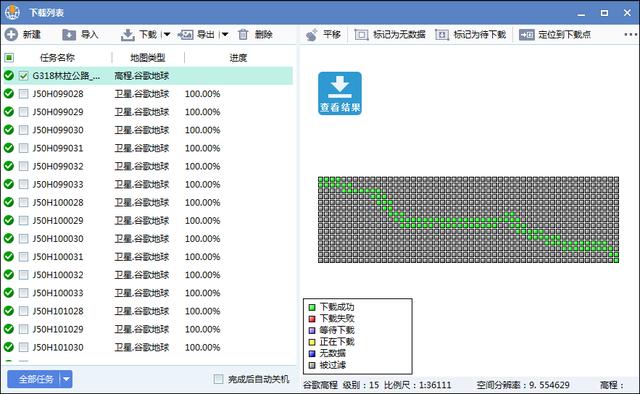Select the J50H100028 task row
This screenshot has height=394, width=640.
[148, 203]
